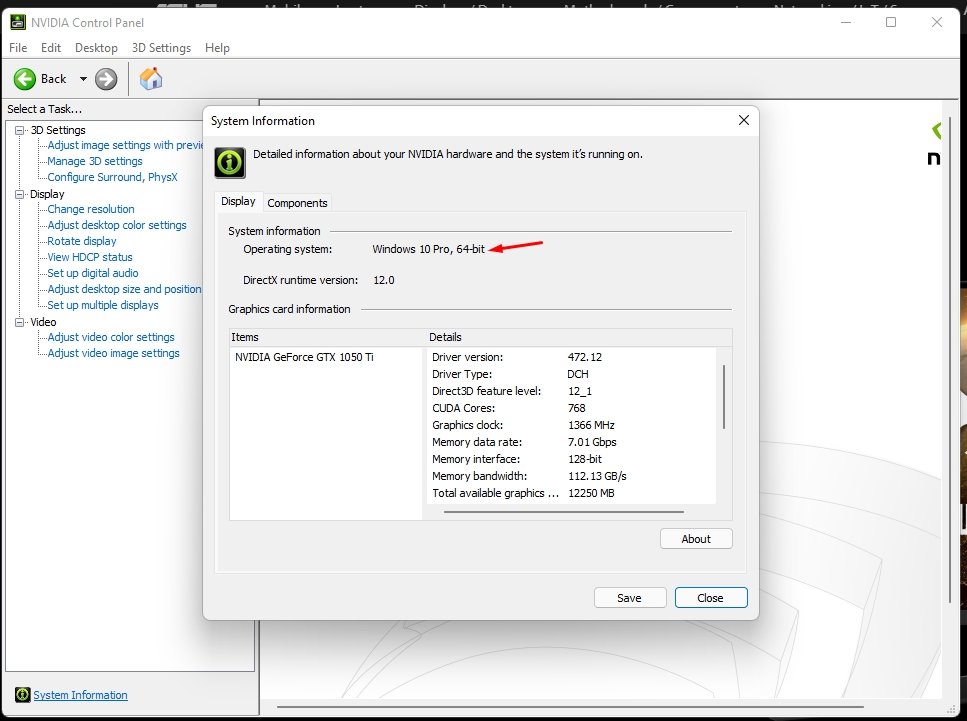Click the grey Forward arrow icon

[106, 79]
